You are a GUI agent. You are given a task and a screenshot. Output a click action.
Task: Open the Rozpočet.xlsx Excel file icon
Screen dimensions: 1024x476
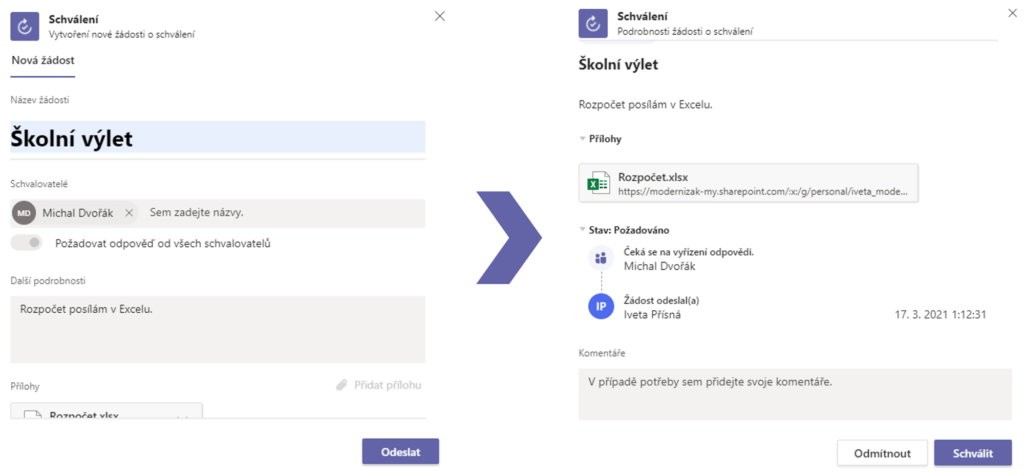point(598,182)
